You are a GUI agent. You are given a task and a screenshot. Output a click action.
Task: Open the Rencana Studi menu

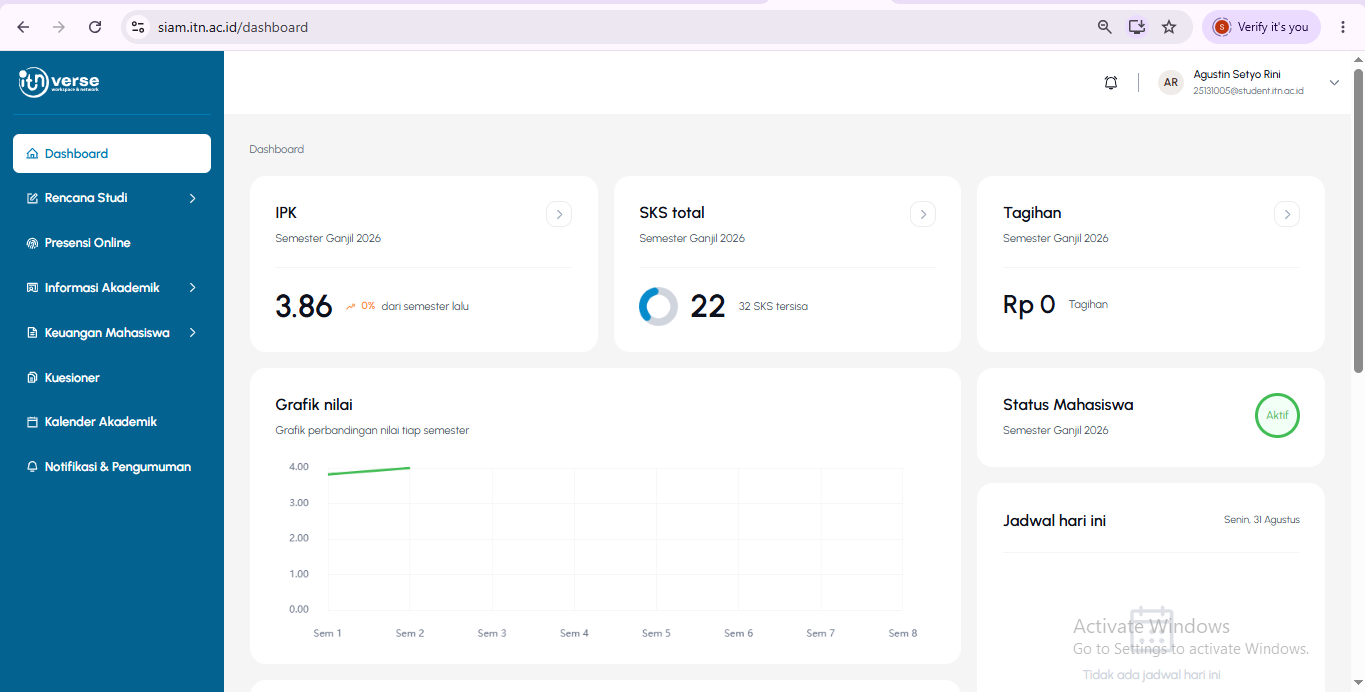112,198
